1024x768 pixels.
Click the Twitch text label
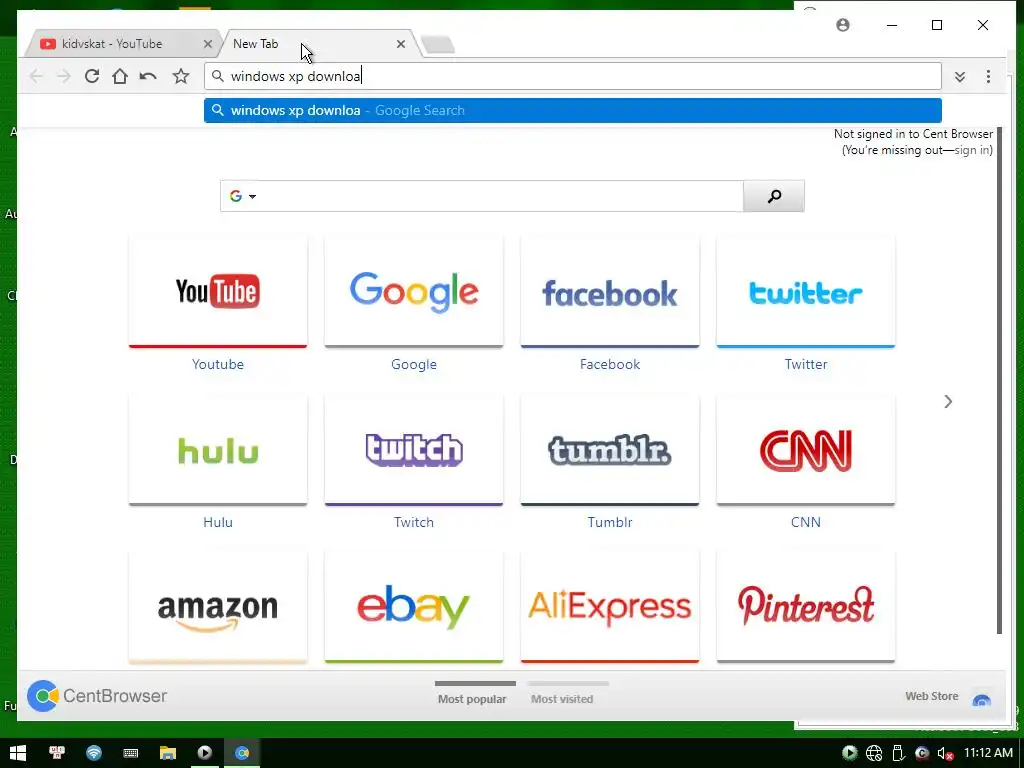click(413, 522)
